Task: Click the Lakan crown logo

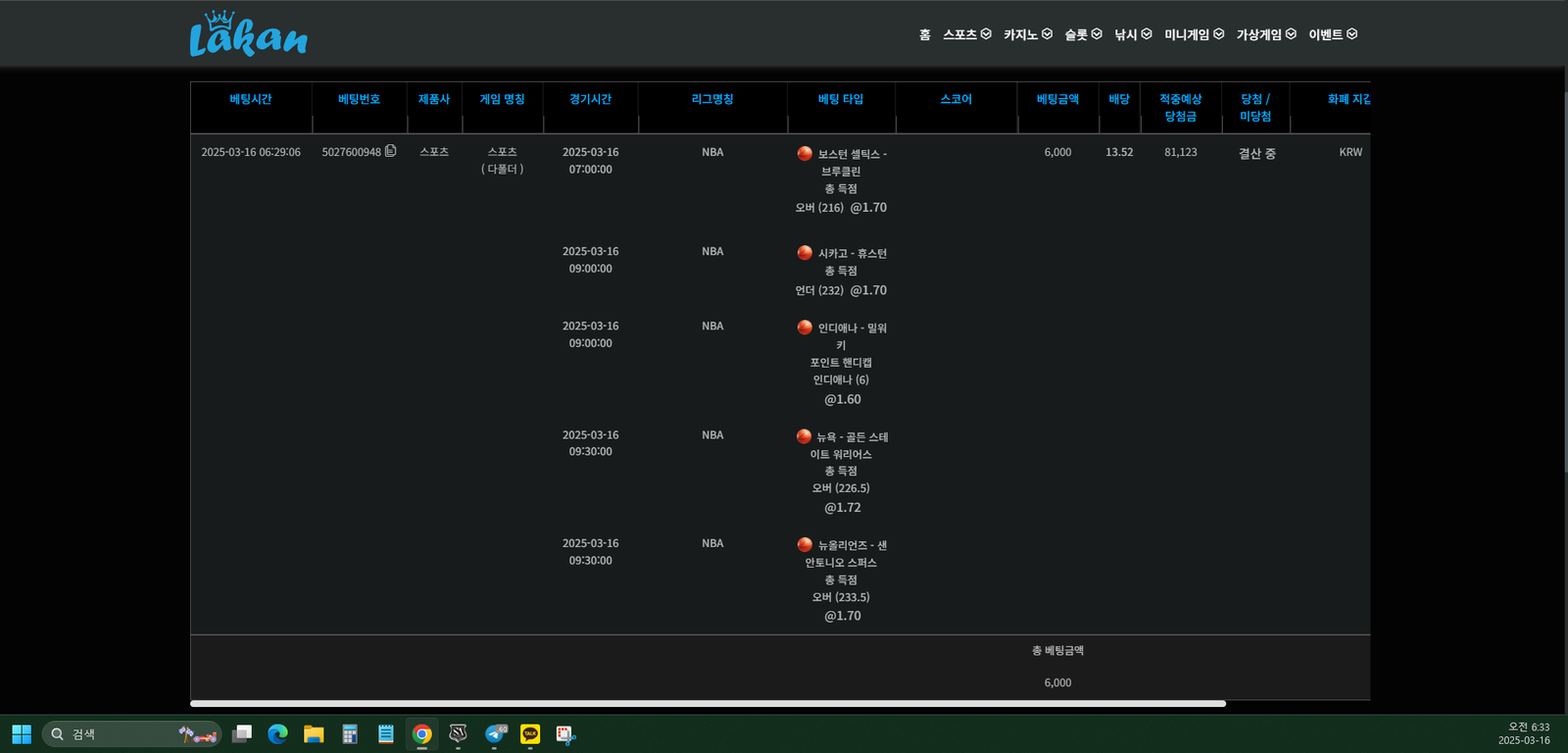Action: 248,35
